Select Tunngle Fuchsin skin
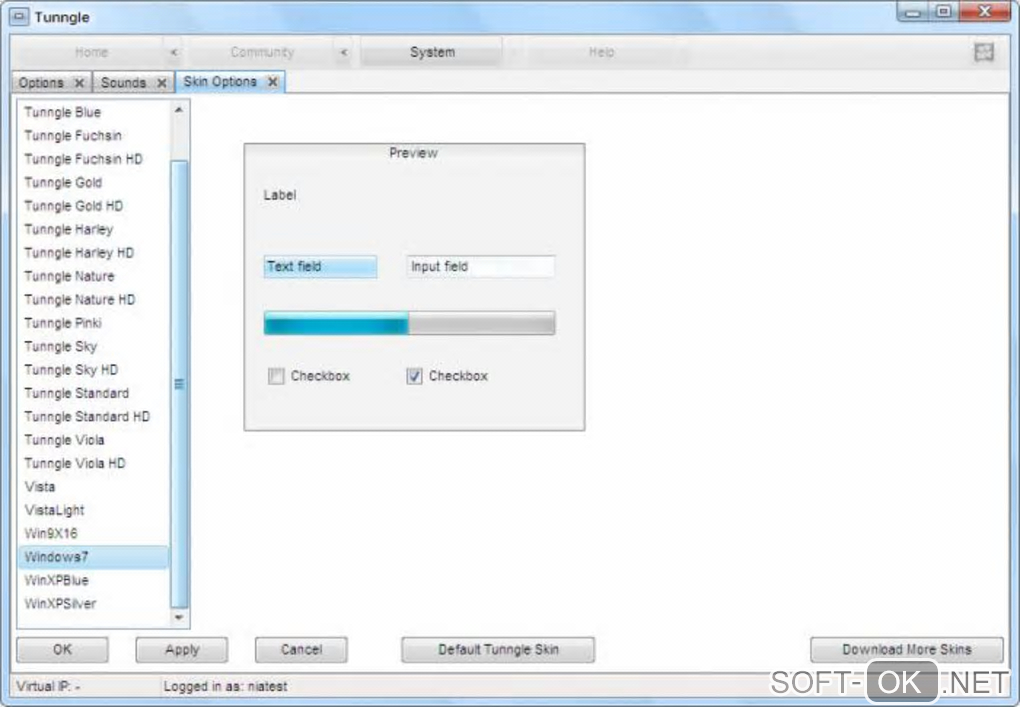The width and height of the screenshot is (1020, 707). (x=93, y=135)
